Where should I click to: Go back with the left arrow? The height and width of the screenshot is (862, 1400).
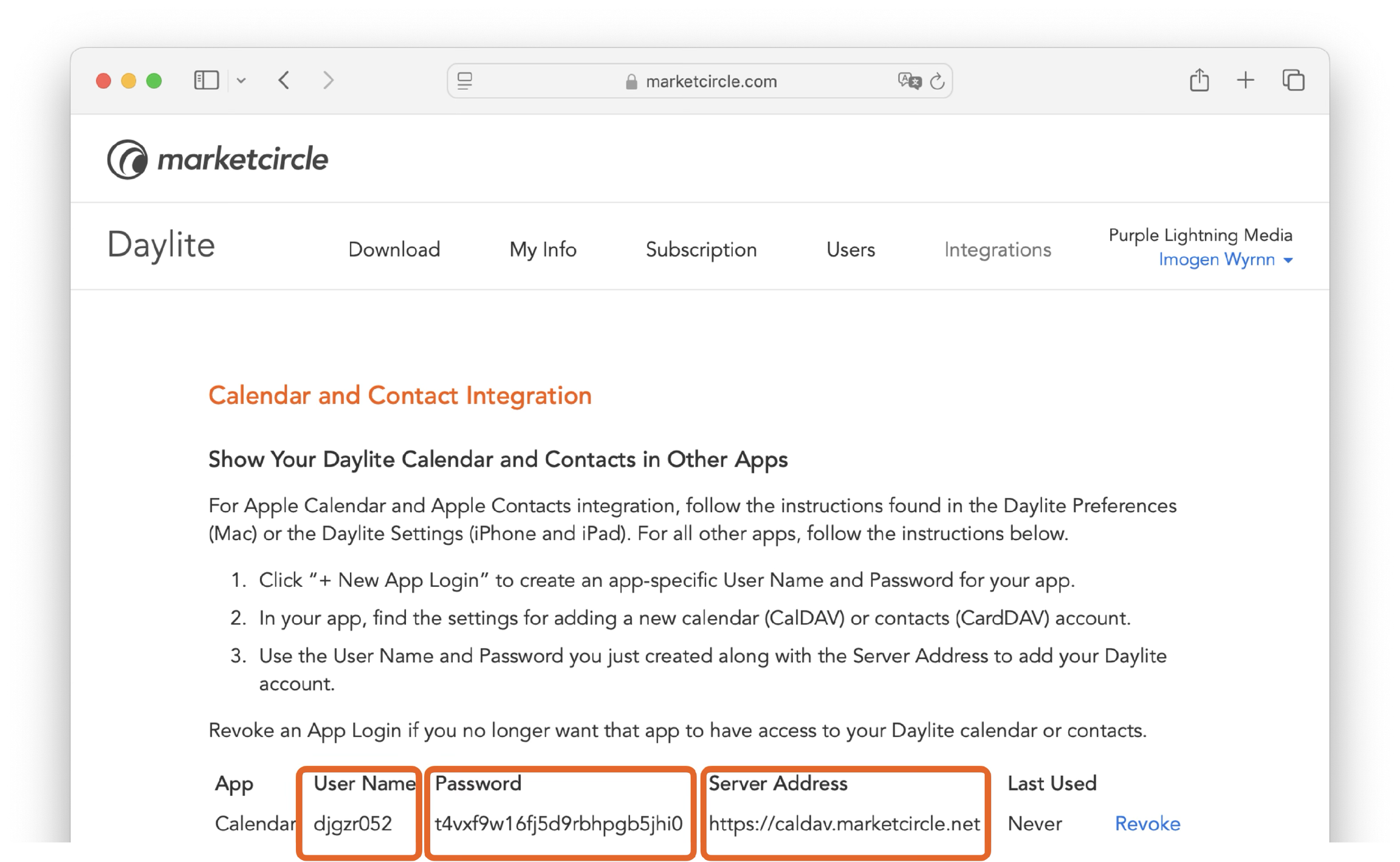(284, 80)
